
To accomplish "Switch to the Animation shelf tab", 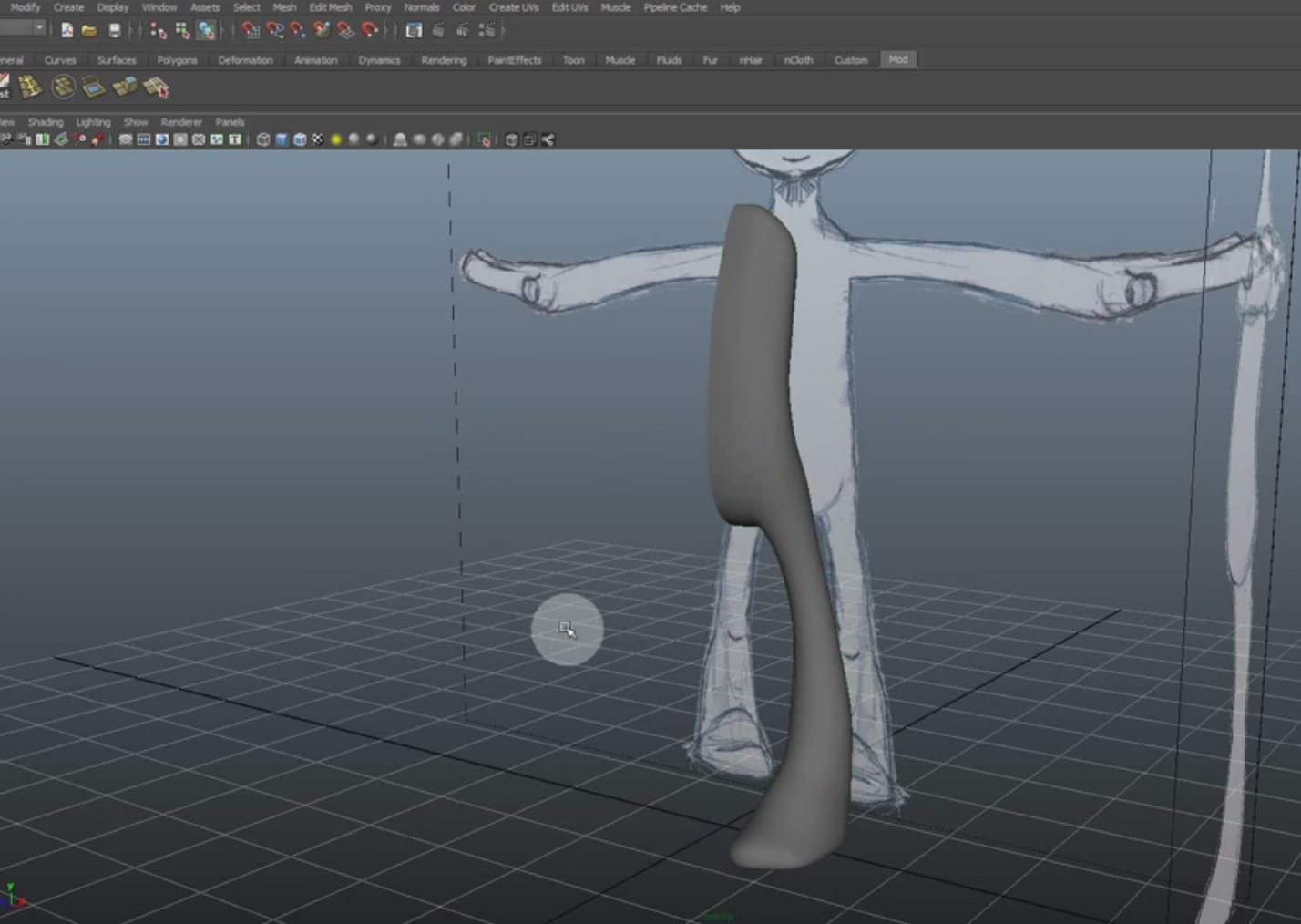I will pos(315,60).
